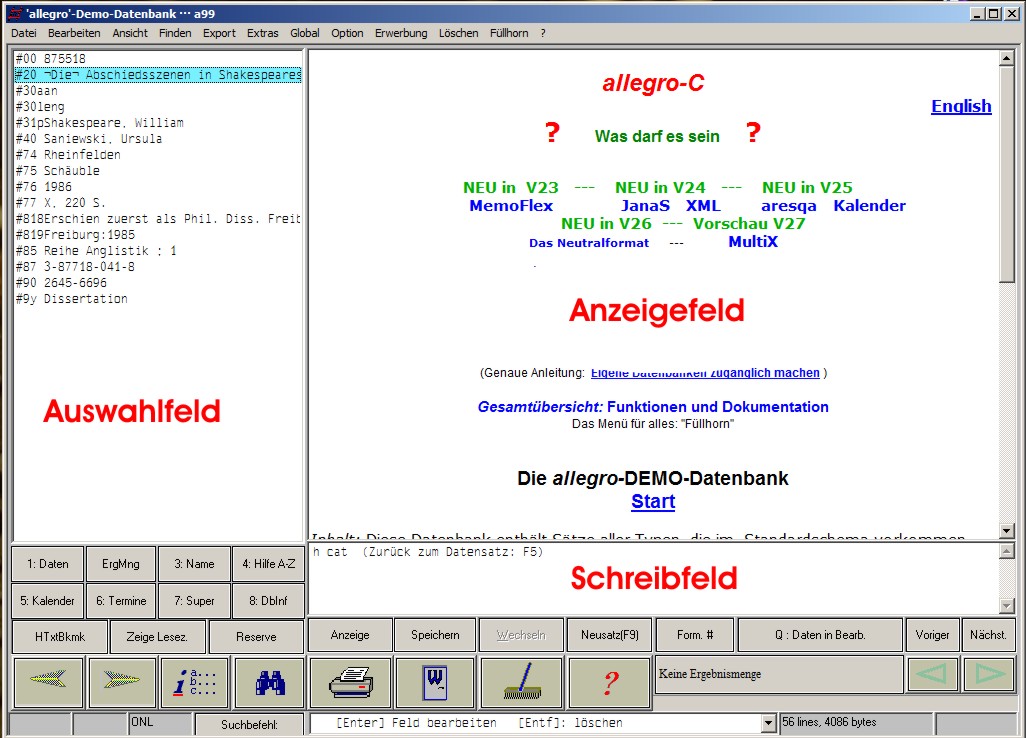
Task: Open the aresqa link
Action: pos(789,206)
